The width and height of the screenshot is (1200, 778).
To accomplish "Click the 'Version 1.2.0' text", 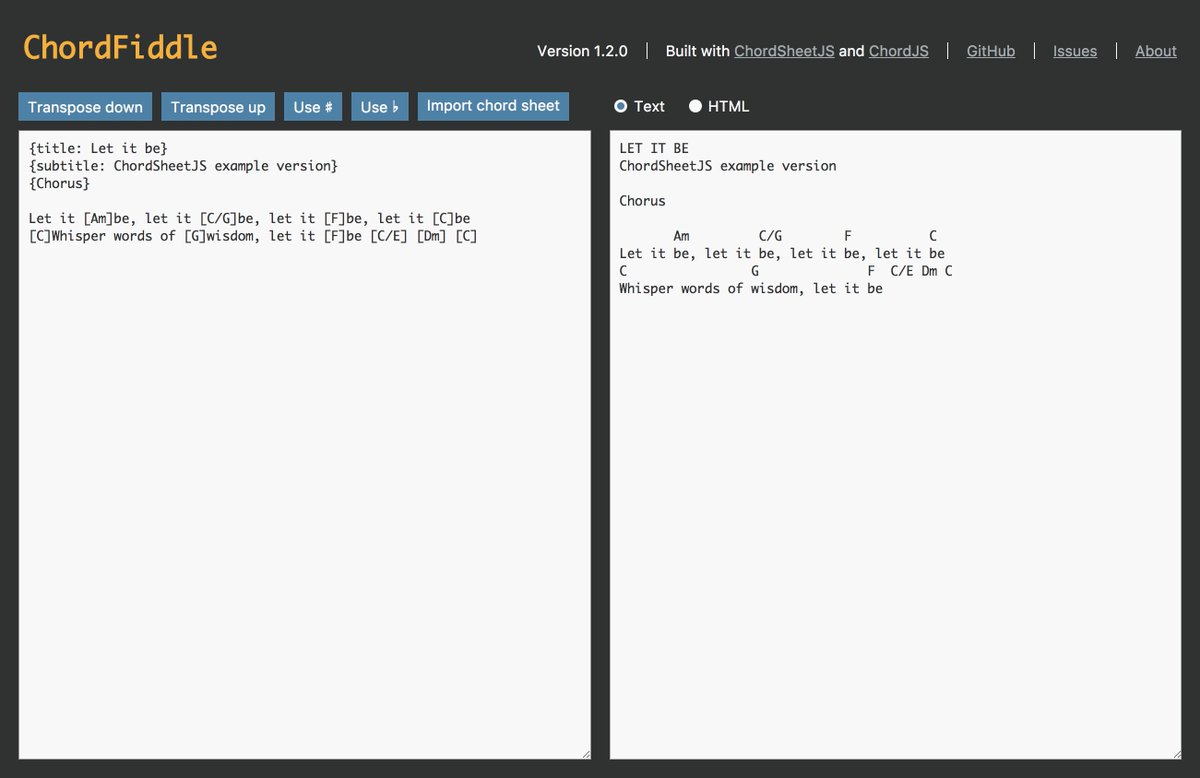I will (582, 51).
